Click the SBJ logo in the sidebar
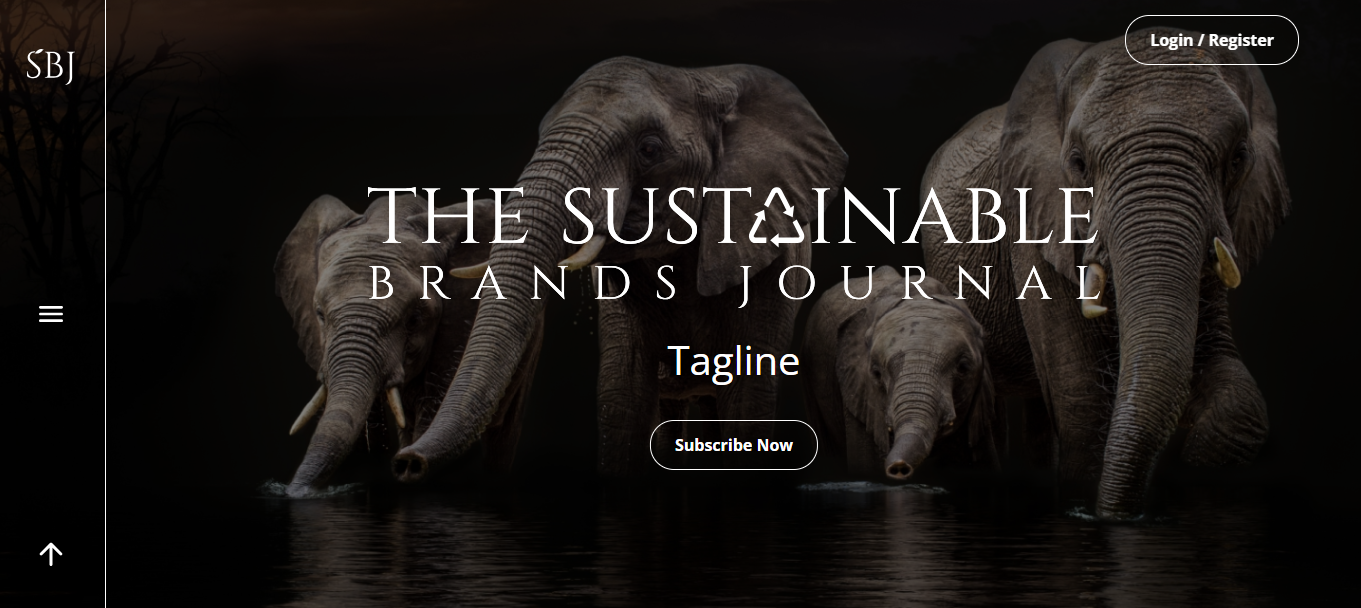 pyautogui.click(x=50, y=66)
